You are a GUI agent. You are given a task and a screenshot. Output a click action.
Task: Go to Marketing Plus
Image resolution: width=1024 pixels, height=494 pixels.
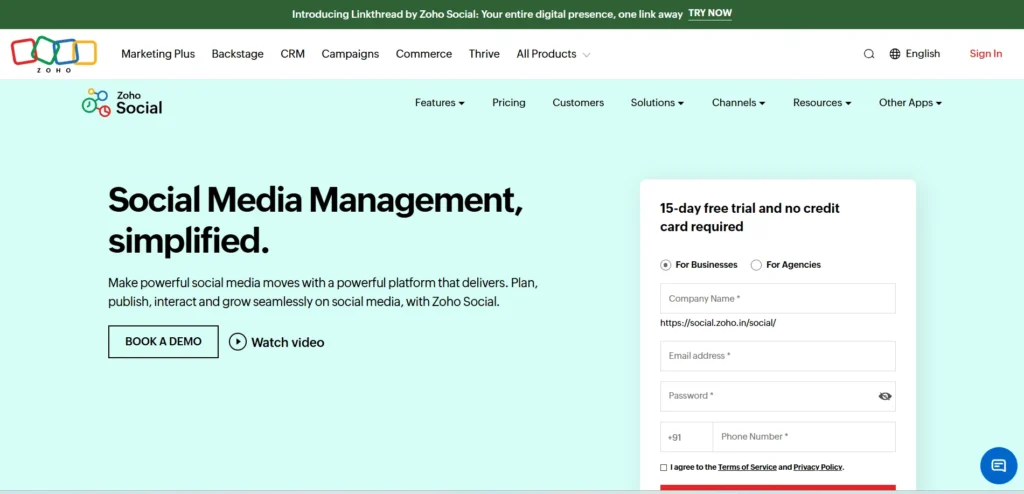coord(158,54)
